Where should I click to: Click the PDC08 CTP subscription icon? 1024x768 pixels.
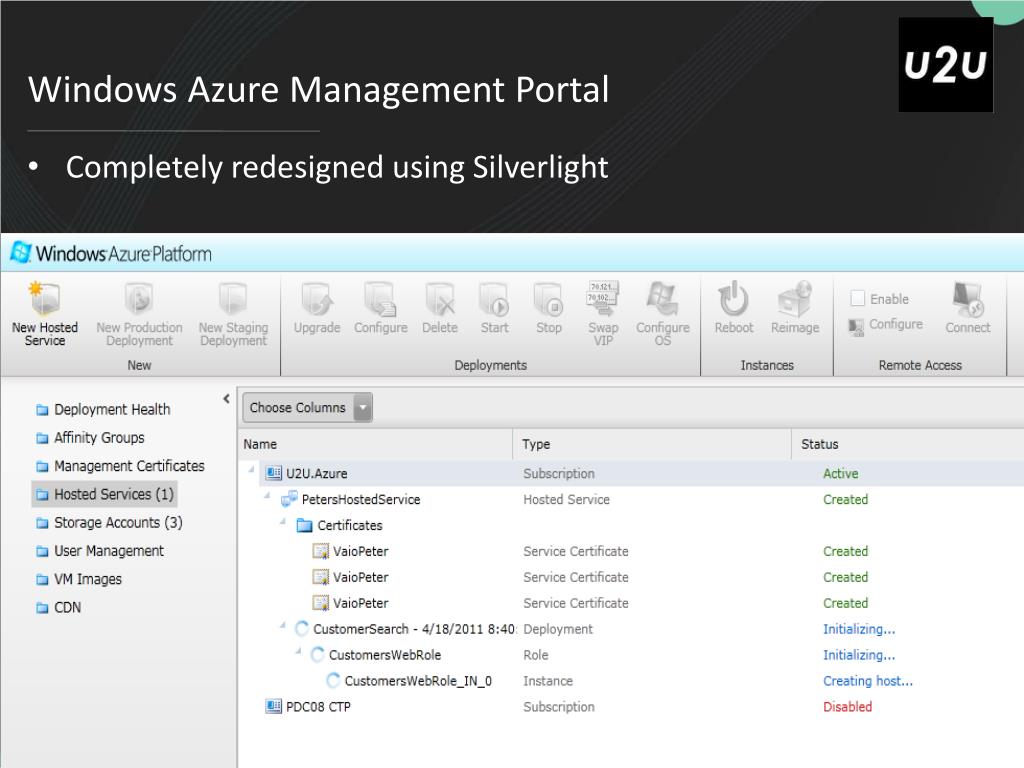(x=273, y=706)
